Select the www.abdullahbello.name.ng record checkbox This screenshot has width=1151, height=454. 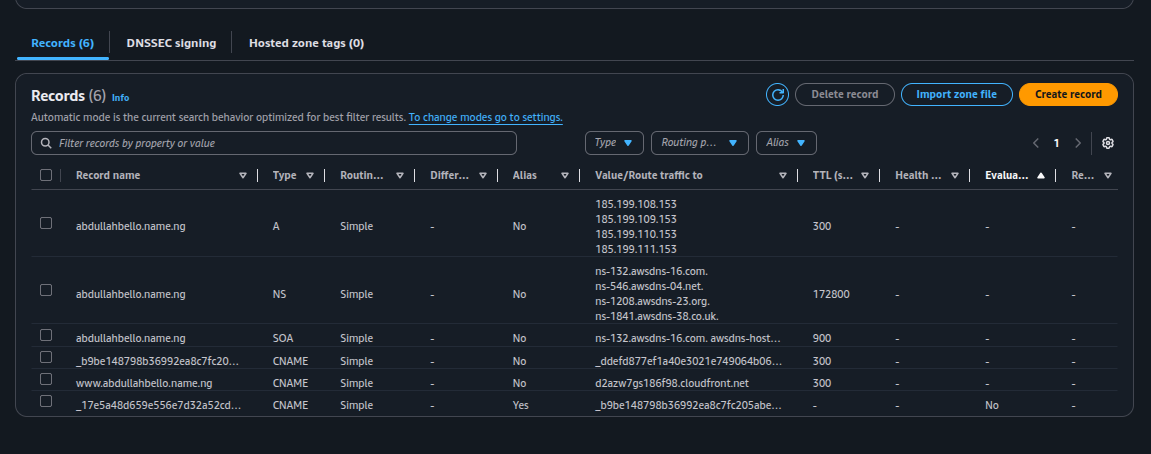click(x=46, y=379)
